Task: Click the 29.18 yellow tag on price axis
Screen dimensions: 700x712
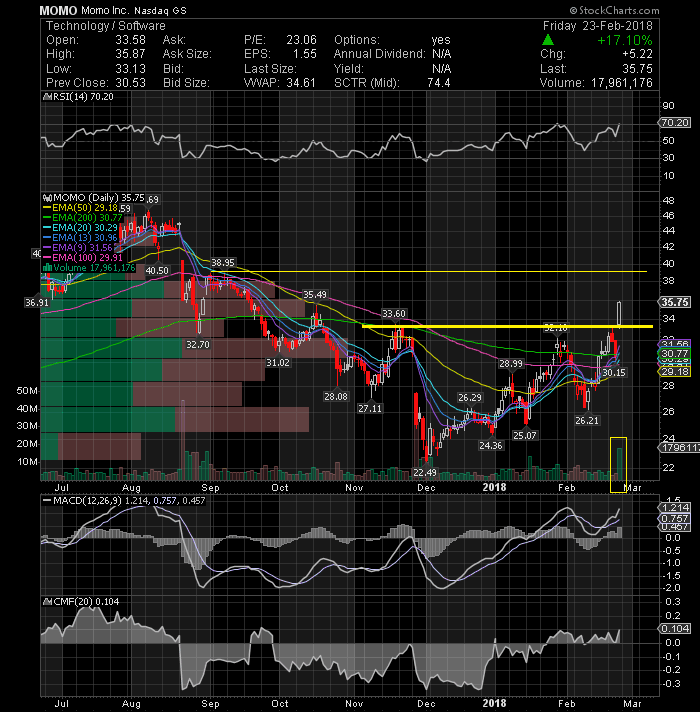Action: coord(675,372)
